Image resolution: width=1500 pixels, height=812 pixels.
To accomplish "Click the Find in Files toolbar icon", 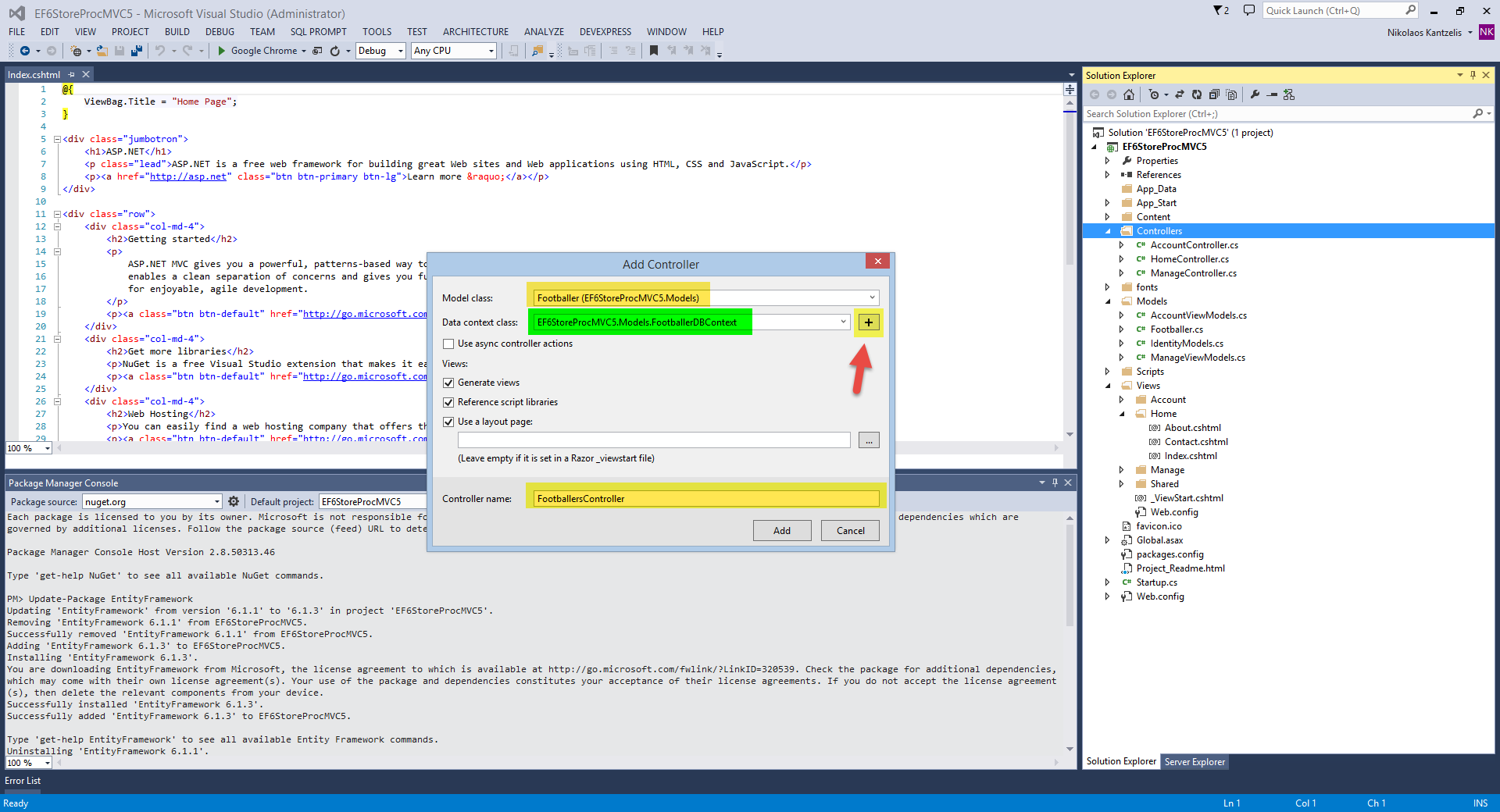I will (537, 51).
